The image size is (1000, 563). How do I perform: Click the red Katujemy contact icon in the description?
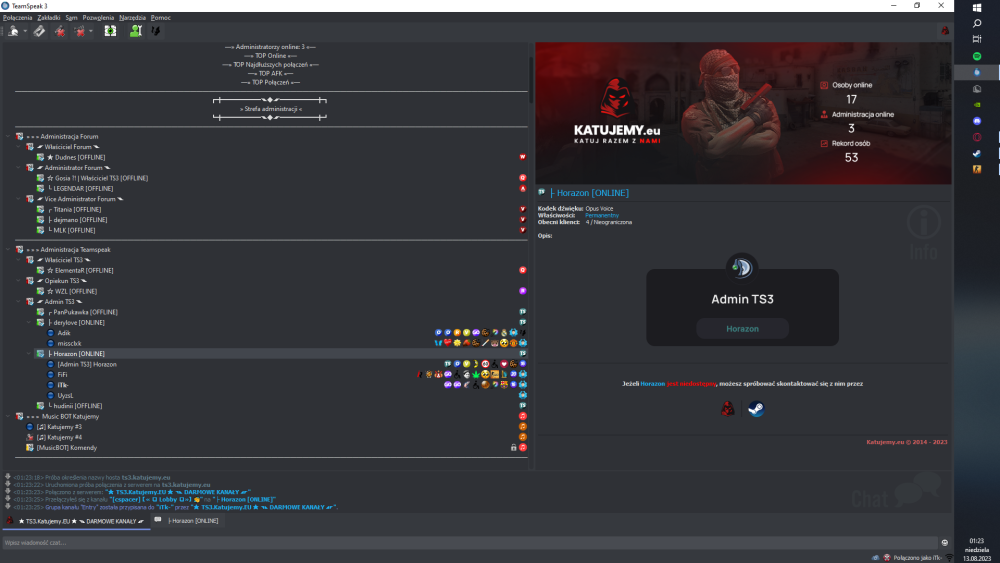[x=728, y=409]
